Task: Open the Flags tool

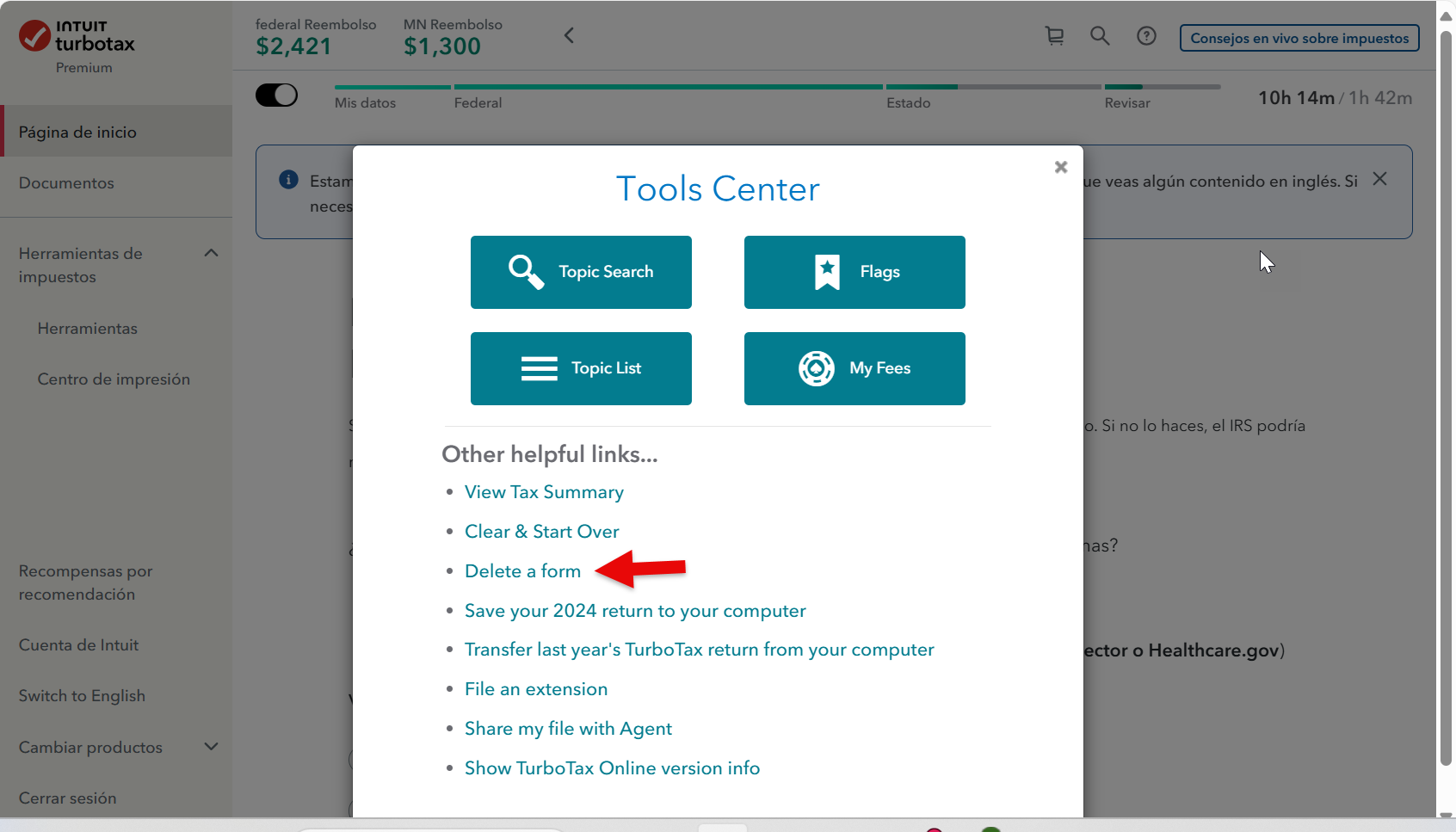Action: [x=854, y=272]
